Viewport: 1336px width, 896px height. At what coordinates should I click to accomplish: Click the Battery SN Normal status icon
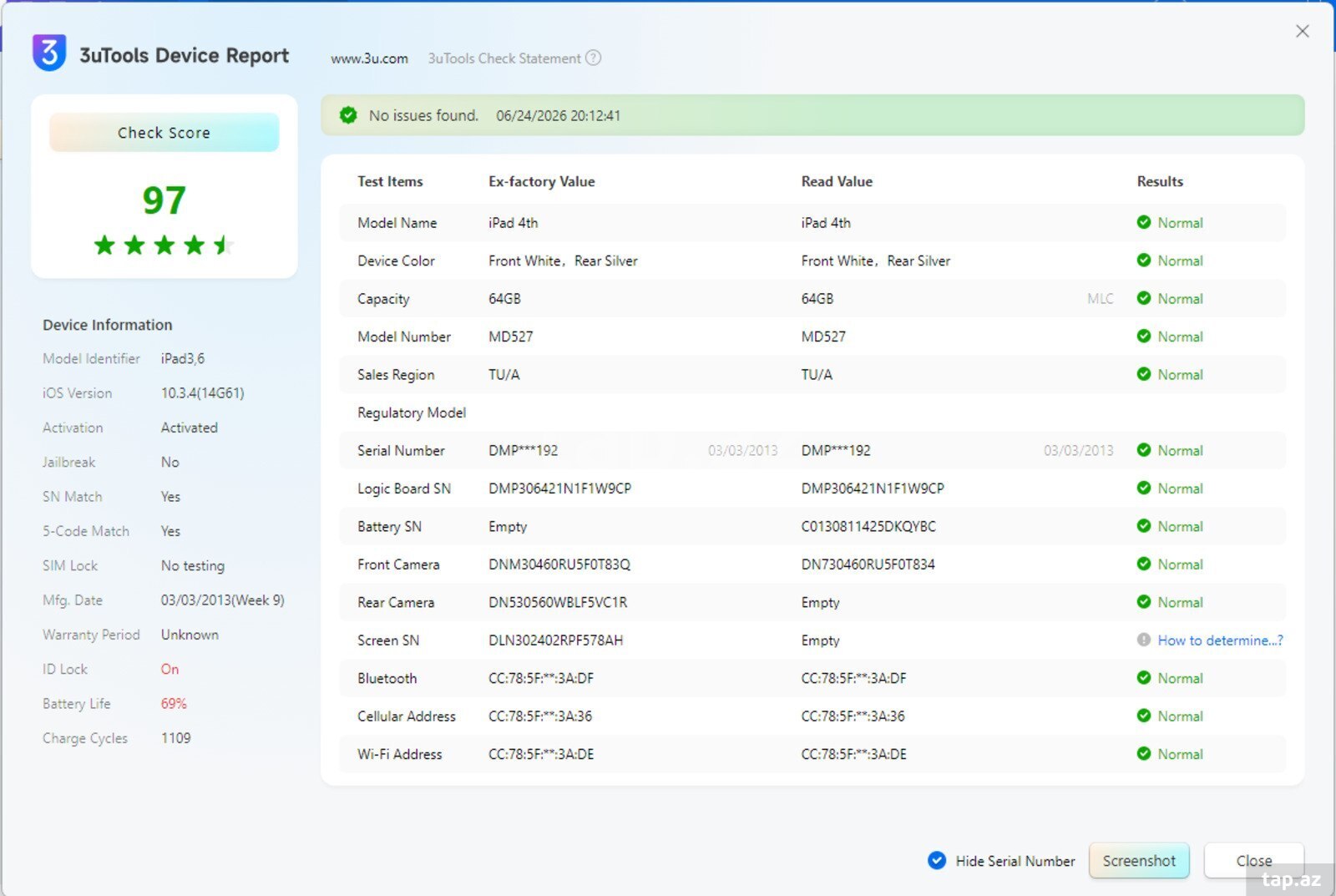[1144, 526]
